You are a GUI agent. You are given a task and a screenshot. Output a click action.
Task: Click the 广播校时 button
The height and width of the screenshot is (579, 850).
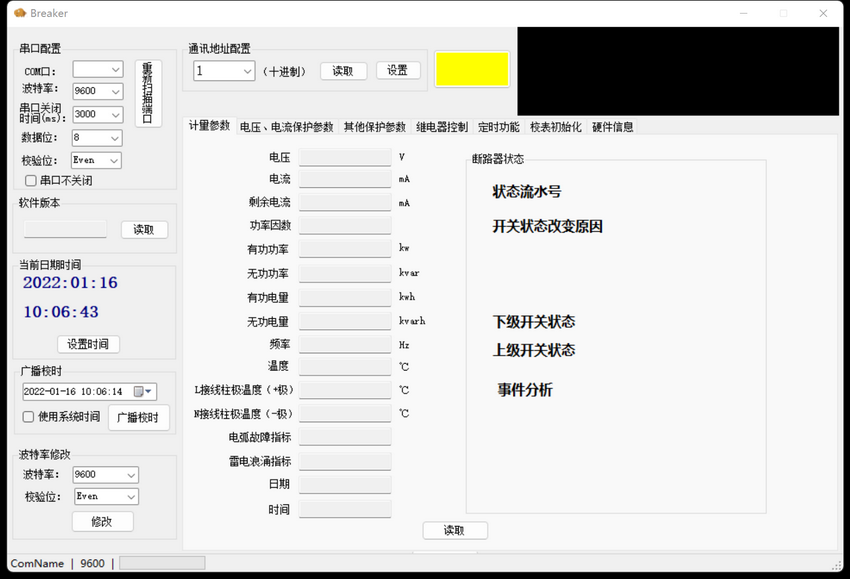[x=138, y=417]
